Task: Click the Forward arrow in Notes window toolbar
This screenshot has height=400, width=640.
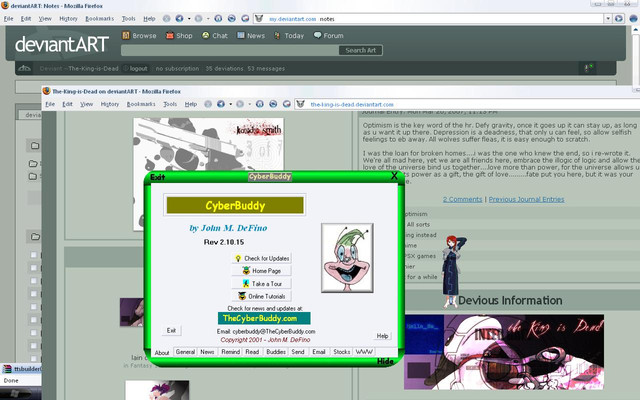Action: (198, 19)
